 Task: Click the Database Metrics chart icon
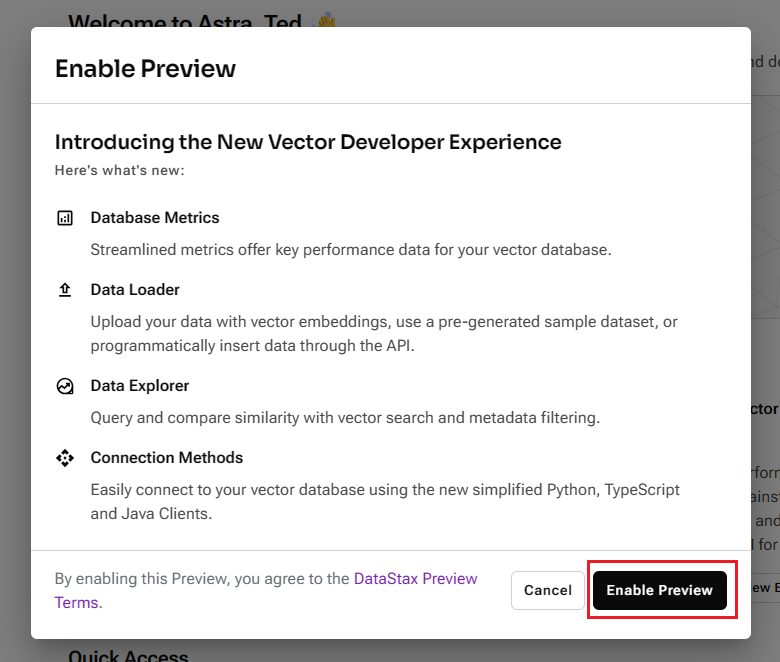[x=65, y=218]
